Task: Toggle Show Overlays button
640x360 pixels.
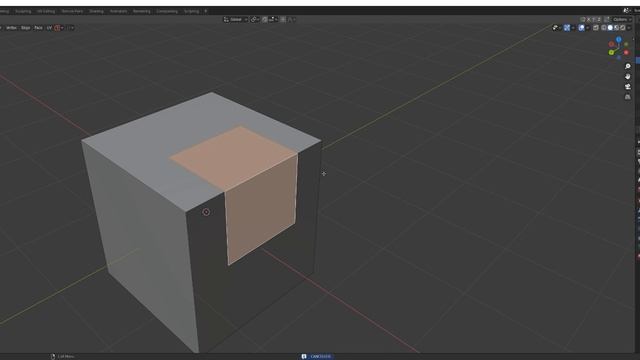Action: click(582, 28)
